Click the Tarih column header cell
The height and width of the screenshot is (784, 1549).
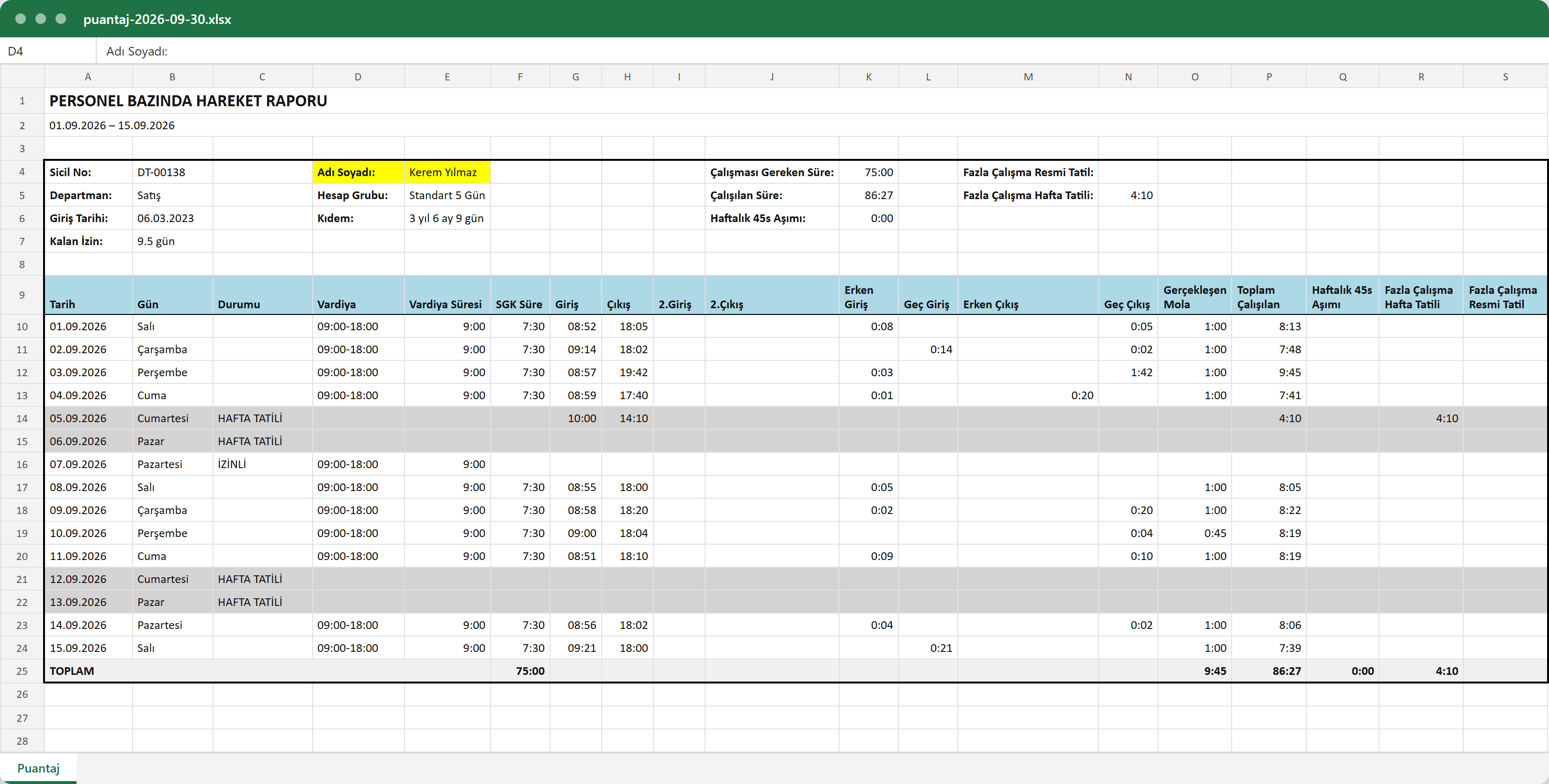tap(88, 295)
